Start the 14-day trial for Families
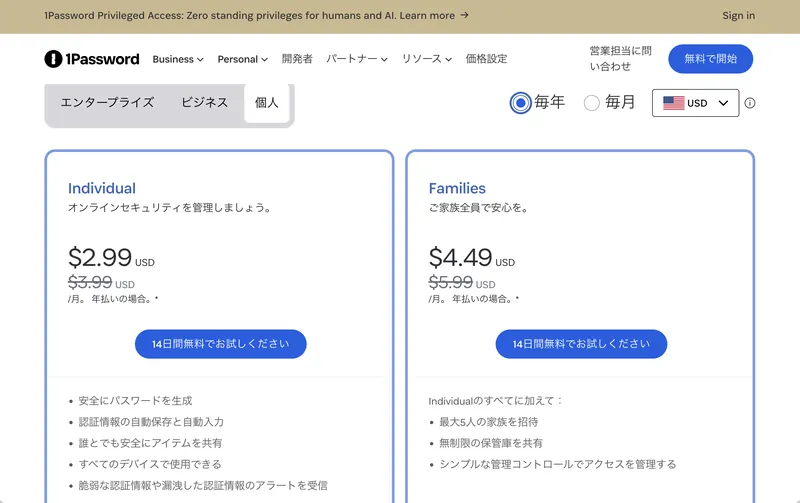The height and width of the screenshot is (503, 800). click(x=581, y=344)
